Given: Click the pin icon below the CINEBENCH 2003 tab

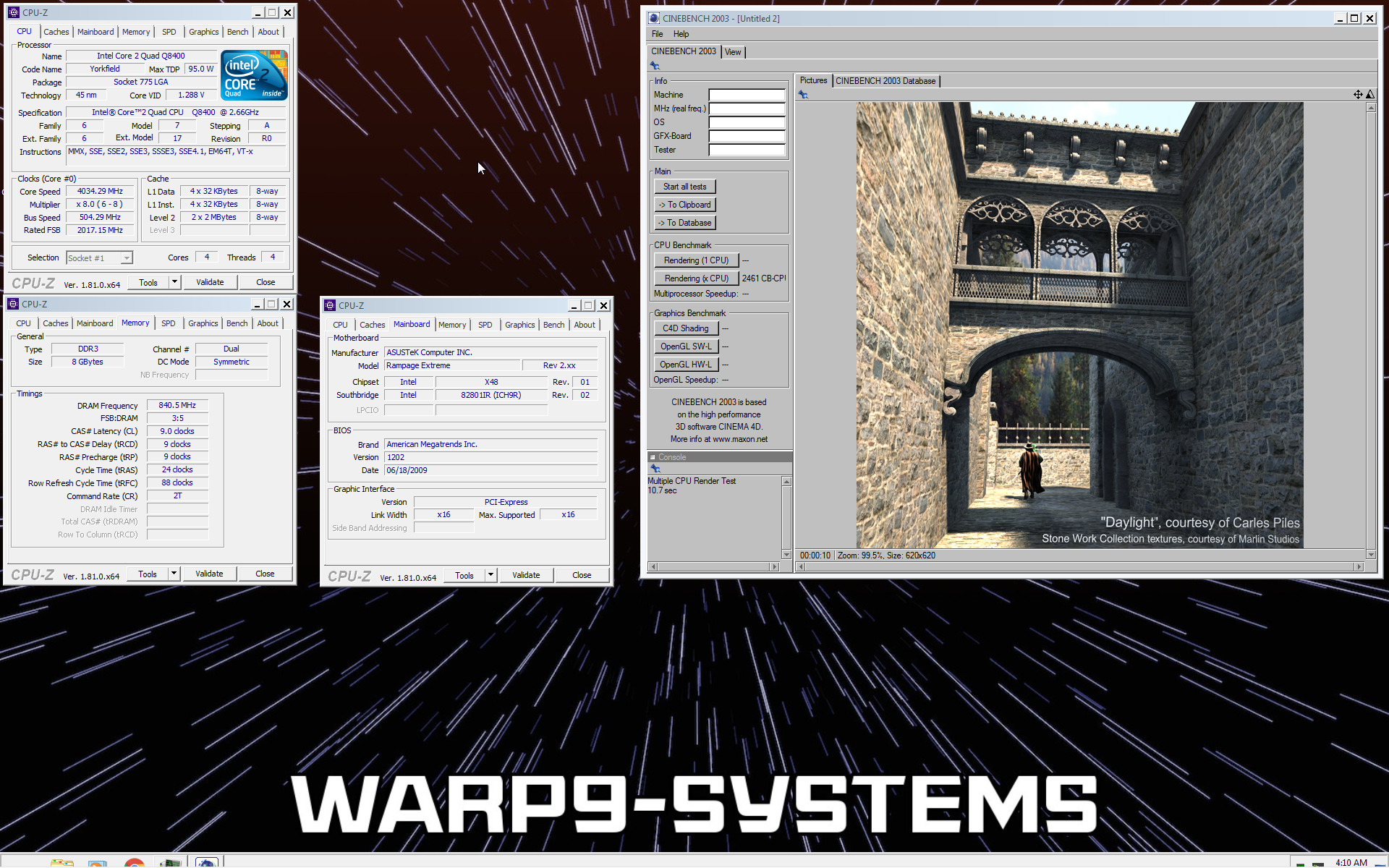Looking at the screenshot, I should click(655, 66).
